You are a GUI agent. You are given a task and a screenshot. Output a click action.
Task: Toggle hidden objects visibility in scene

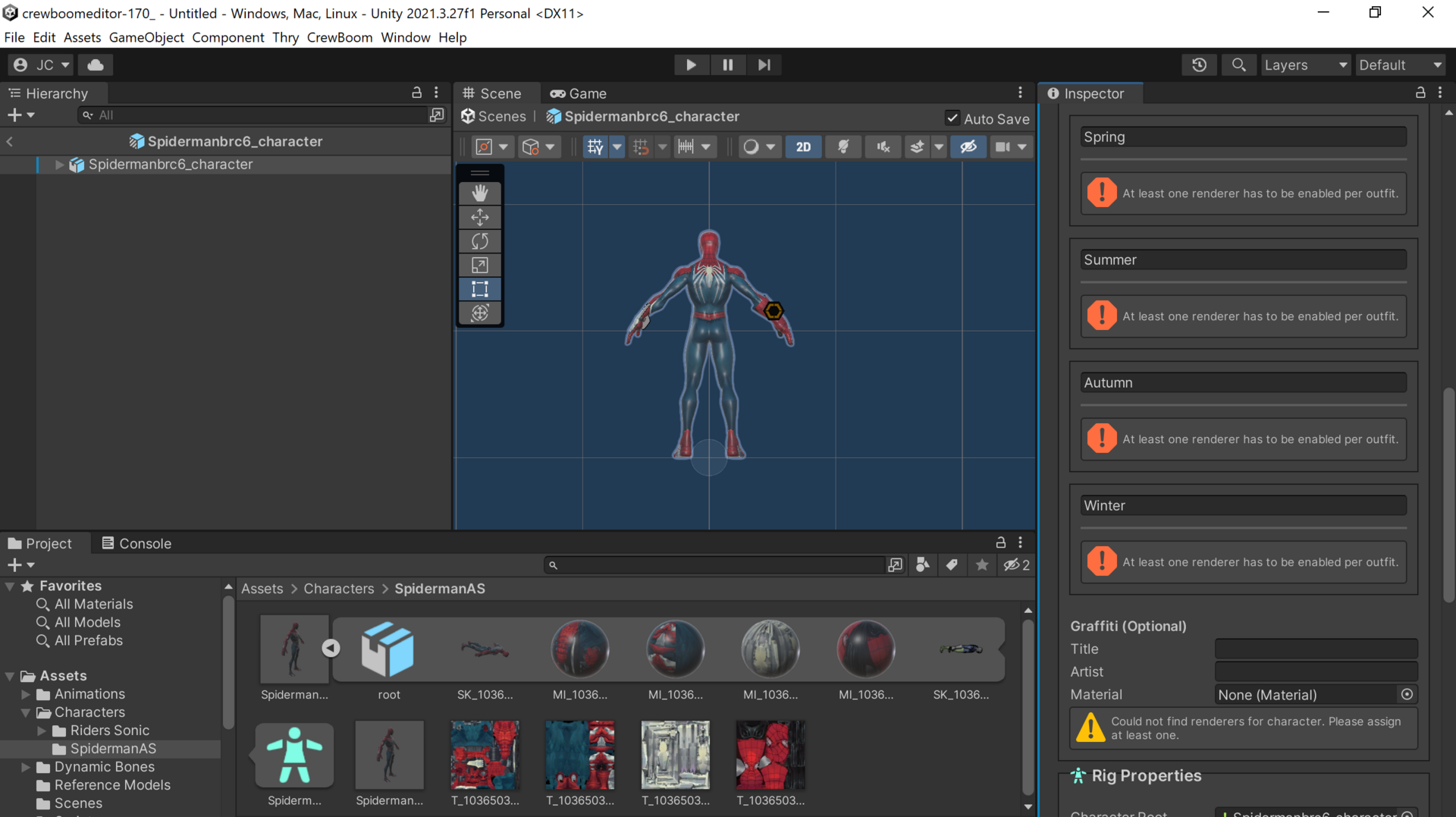click(968, 146)
